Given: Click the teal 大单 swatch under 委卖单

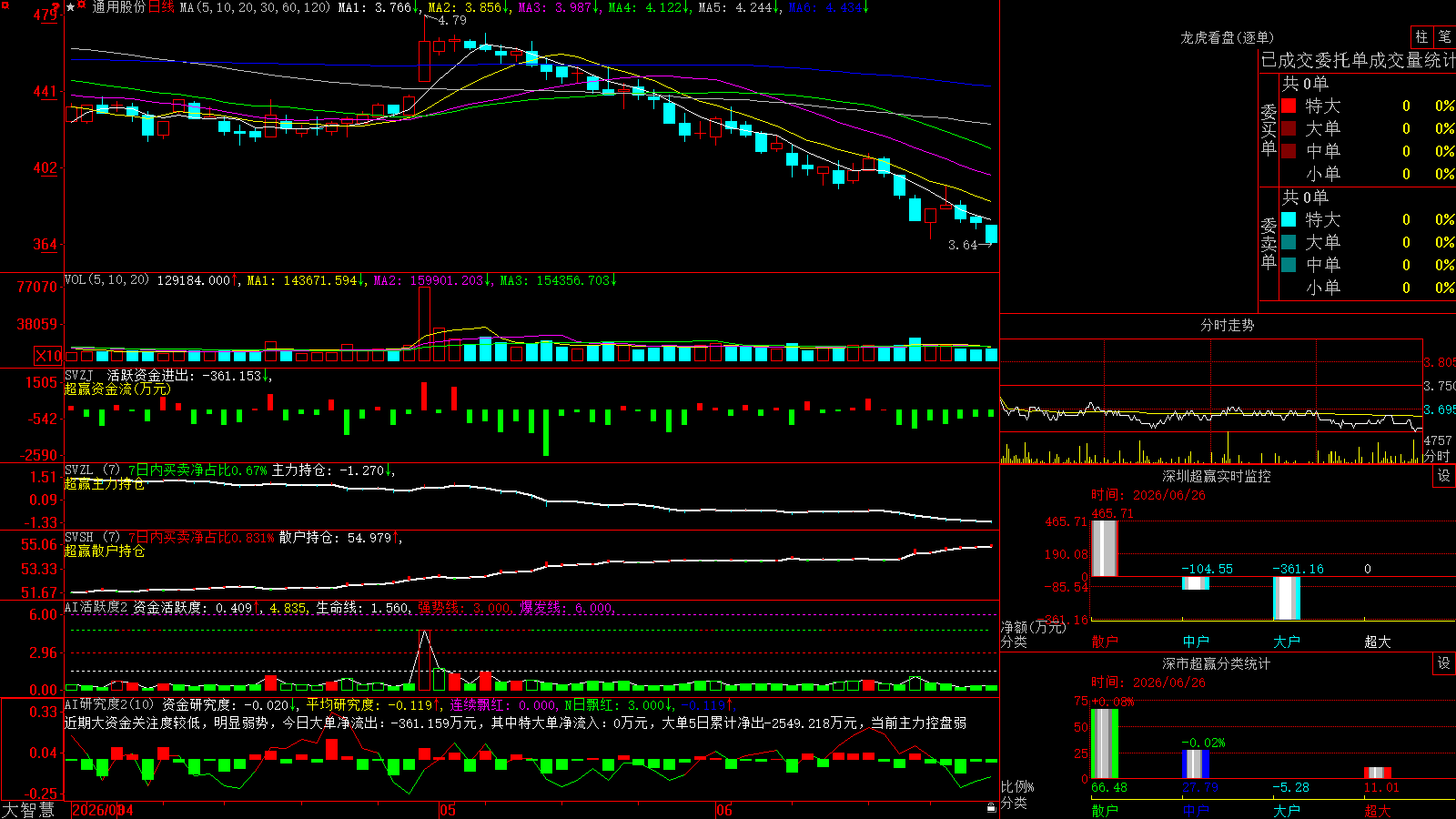Looking at the screenshot, I should pyautogui.click(x=1289, y=242).
